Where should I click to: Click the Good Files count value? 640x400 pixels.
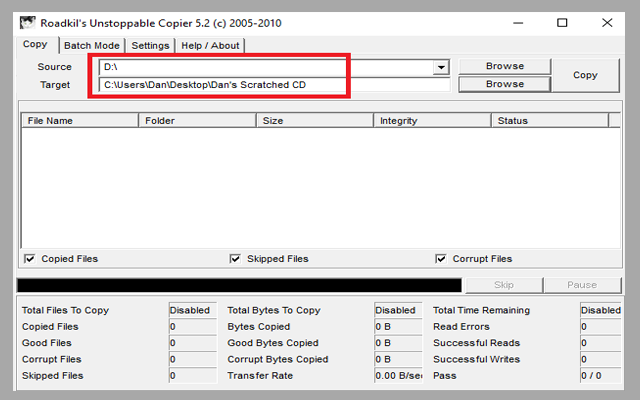193,343
